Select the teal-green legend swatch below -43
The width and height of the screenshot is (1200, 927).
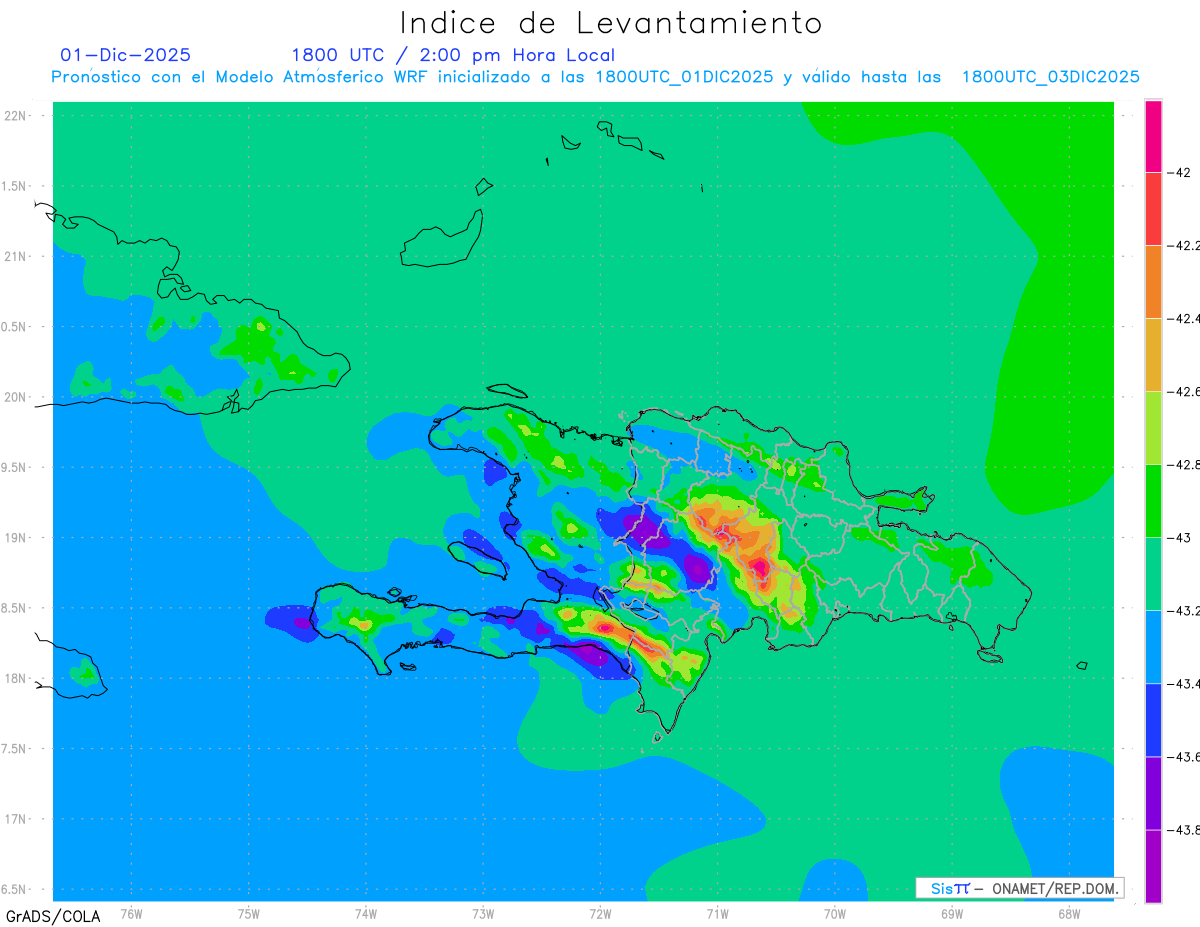(x=1153, y=574)
